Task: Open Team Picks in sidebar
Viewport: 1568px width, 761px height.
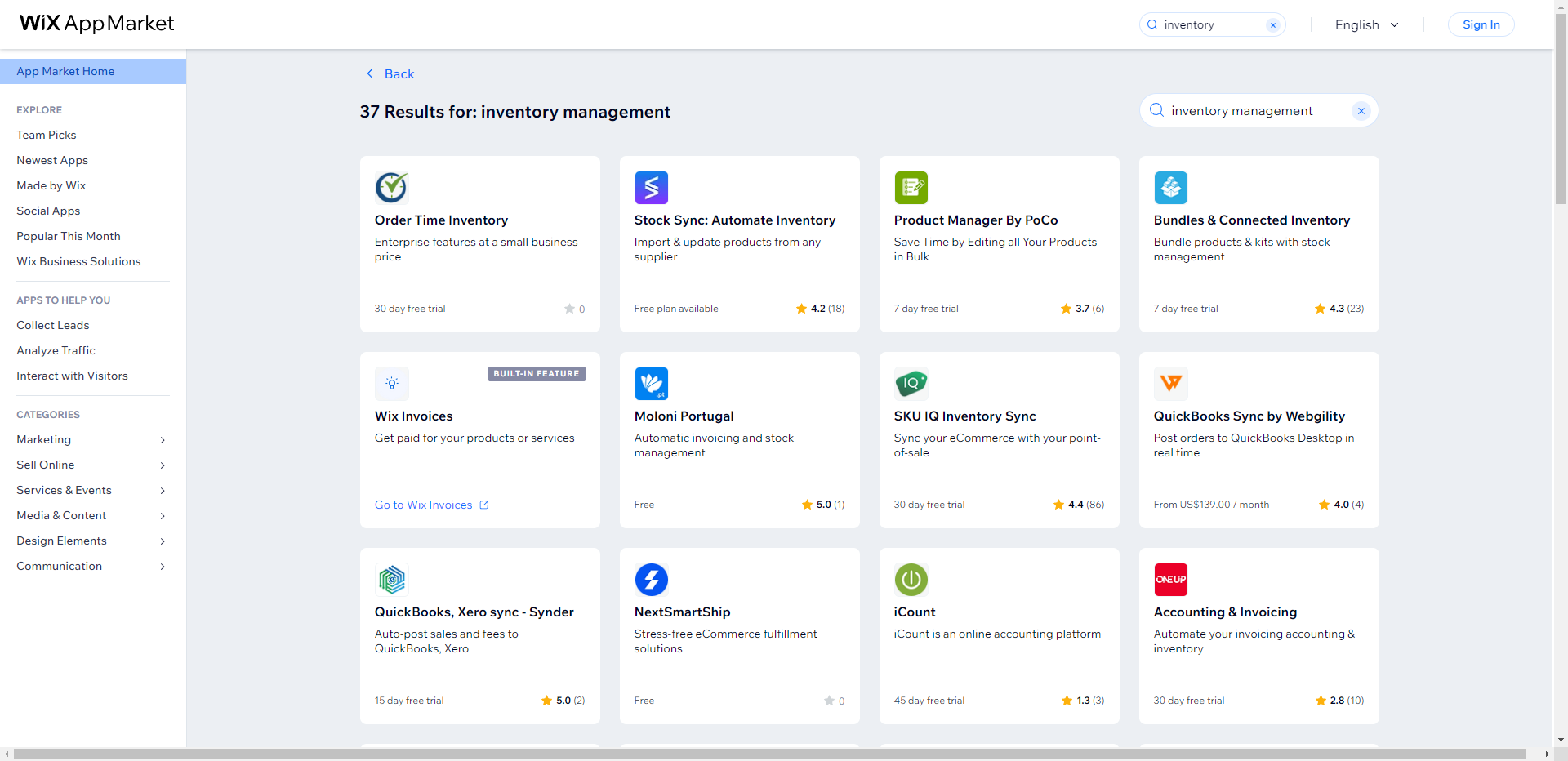Action: 47,135
